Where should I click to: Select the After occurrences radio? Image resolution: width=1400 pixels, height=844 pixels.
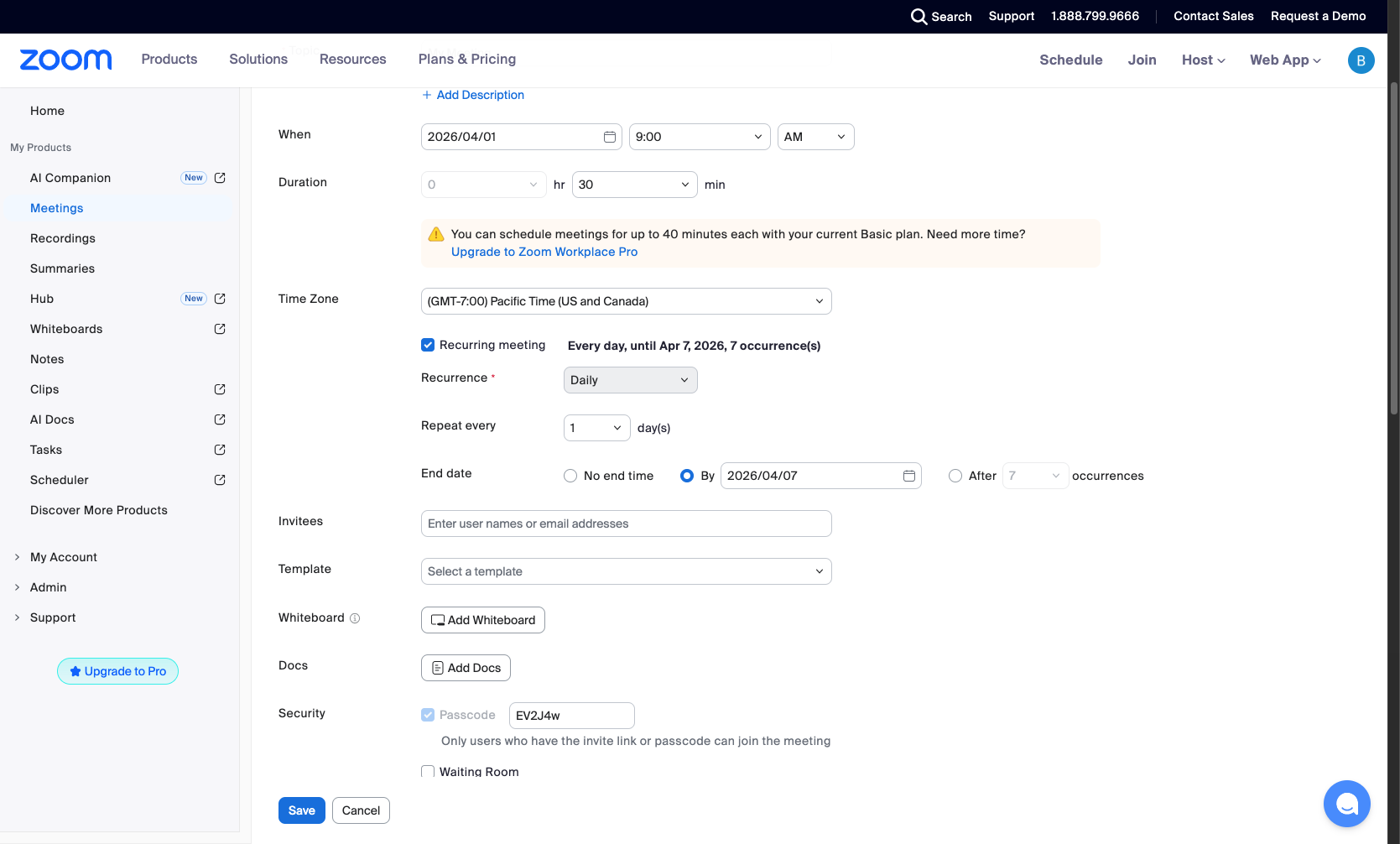955,476
